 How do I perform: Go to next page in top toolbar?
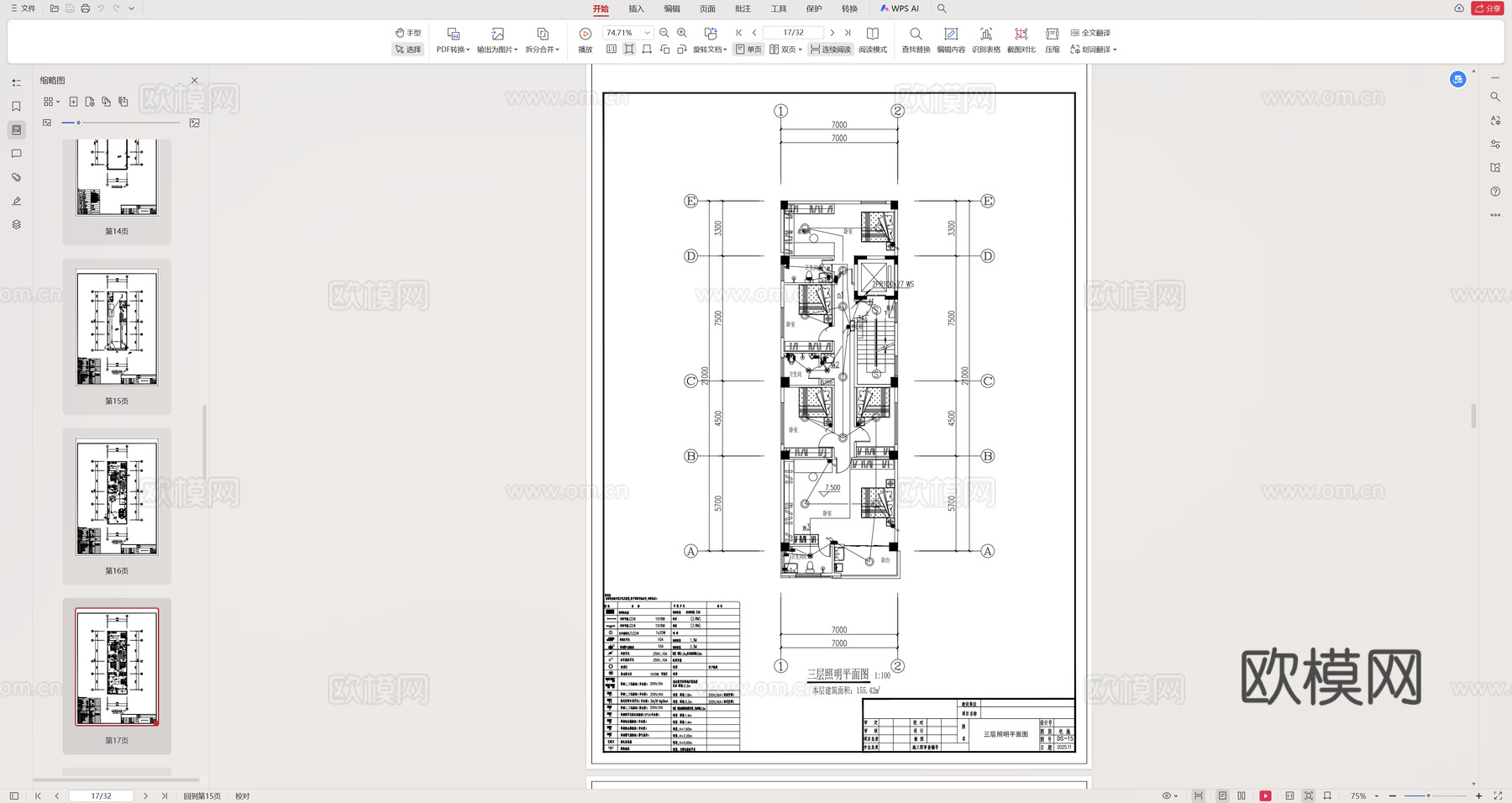[x=832, y=33]
